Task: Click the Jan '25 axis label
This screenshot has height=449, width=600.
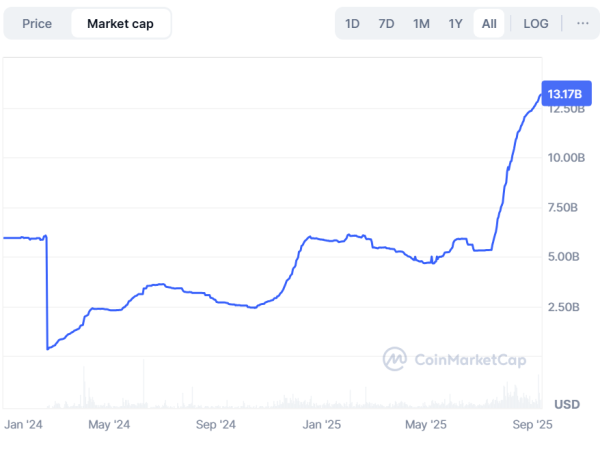Action: 324,425
